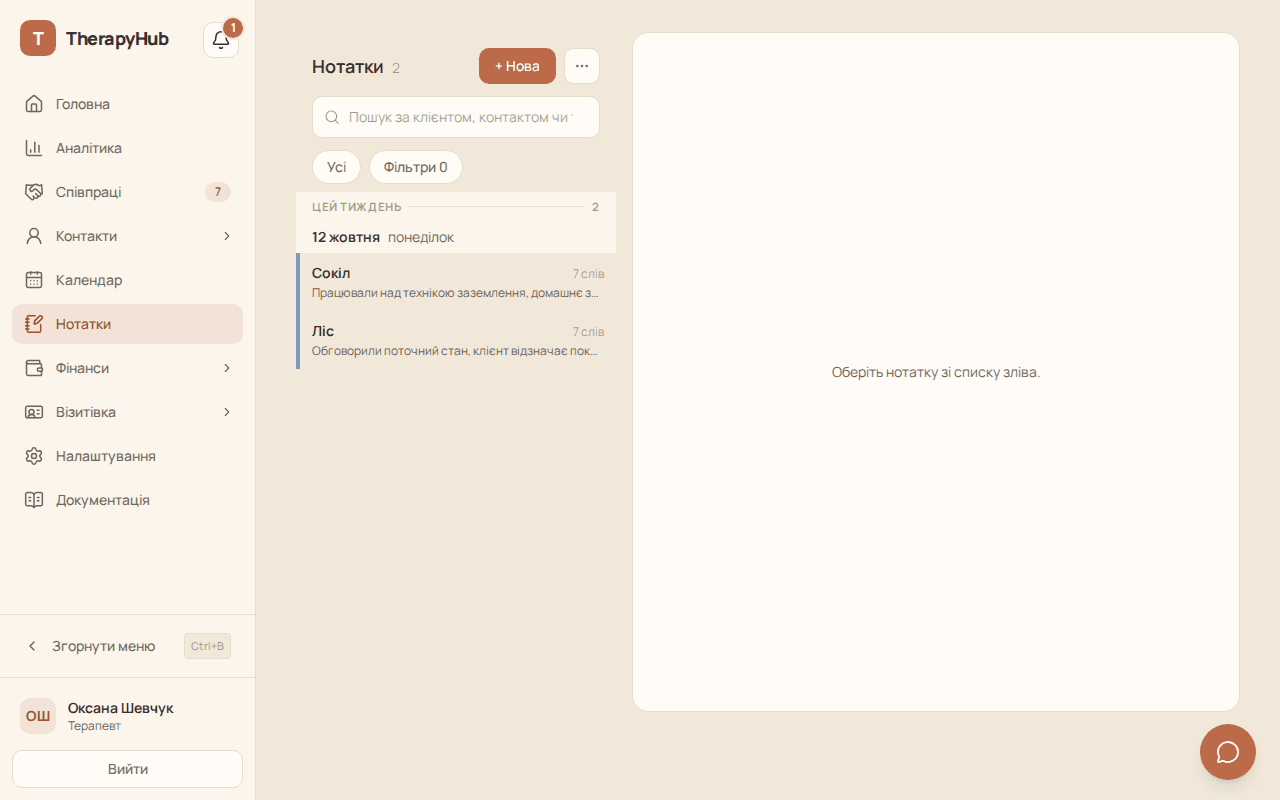
Task: Open the chat support bubble
Action: coord(1228,752)
